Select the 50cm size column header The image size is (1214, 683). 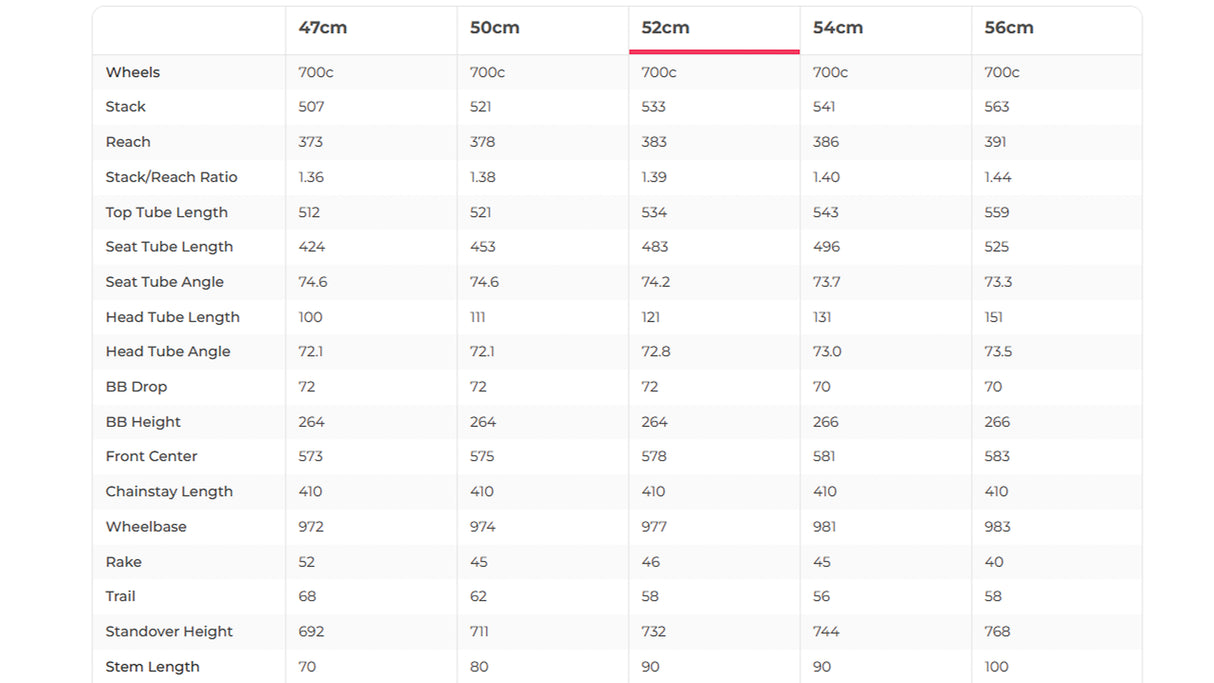pos(495,28)
